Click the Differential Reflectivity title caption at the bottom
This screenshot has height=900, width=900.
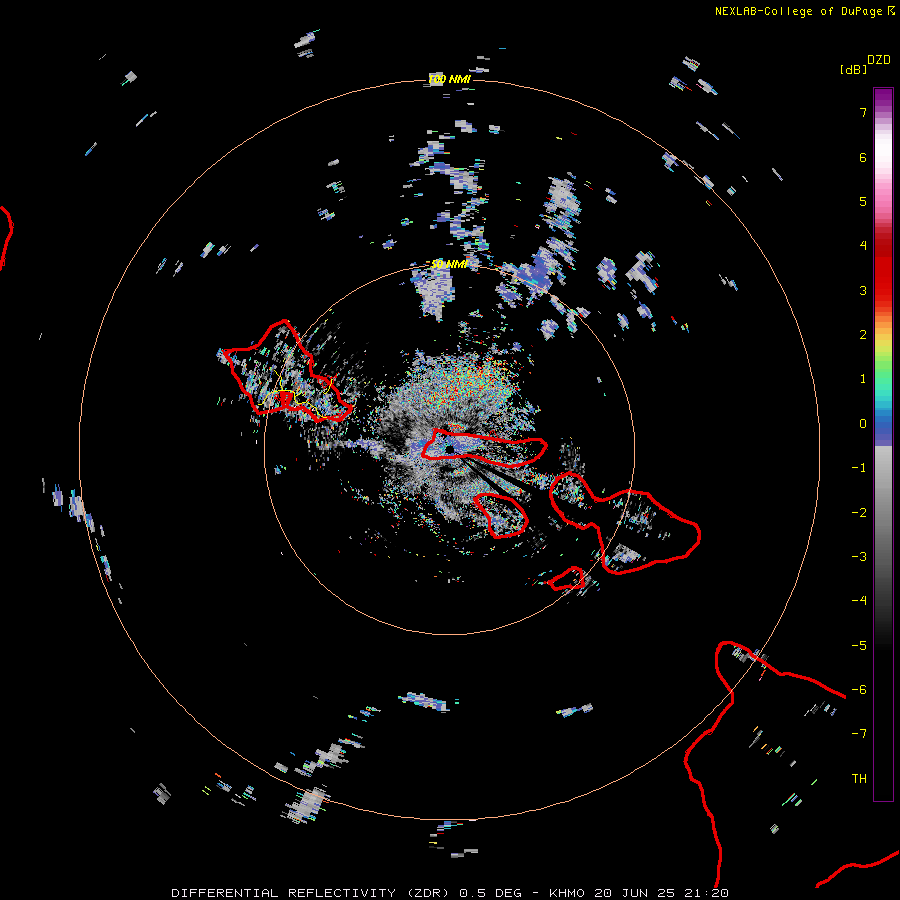coord(450,893)
